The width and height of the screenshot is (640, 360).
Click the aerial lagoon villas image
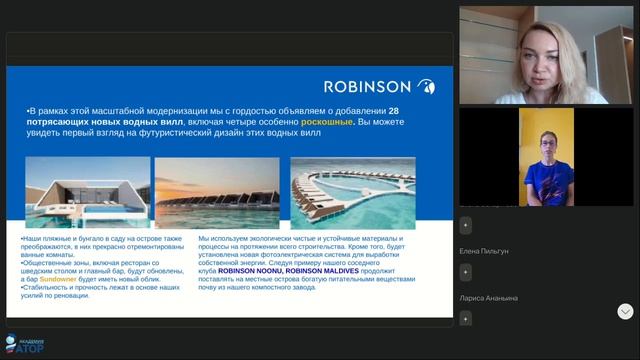click(x=353, y=193)
